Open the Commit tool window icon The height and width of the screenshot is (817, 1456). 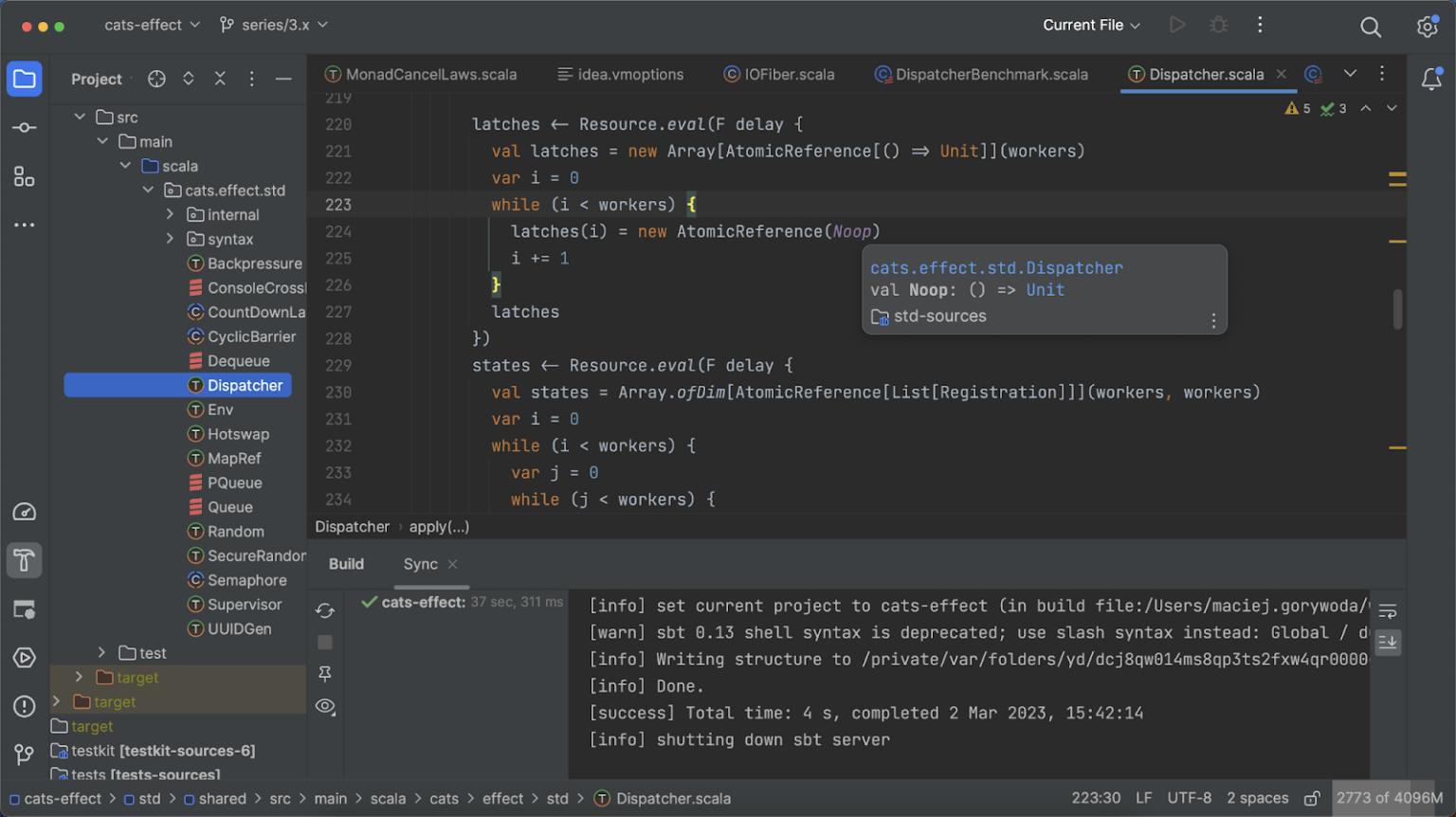pyautogui.click(x=24, y=127)
